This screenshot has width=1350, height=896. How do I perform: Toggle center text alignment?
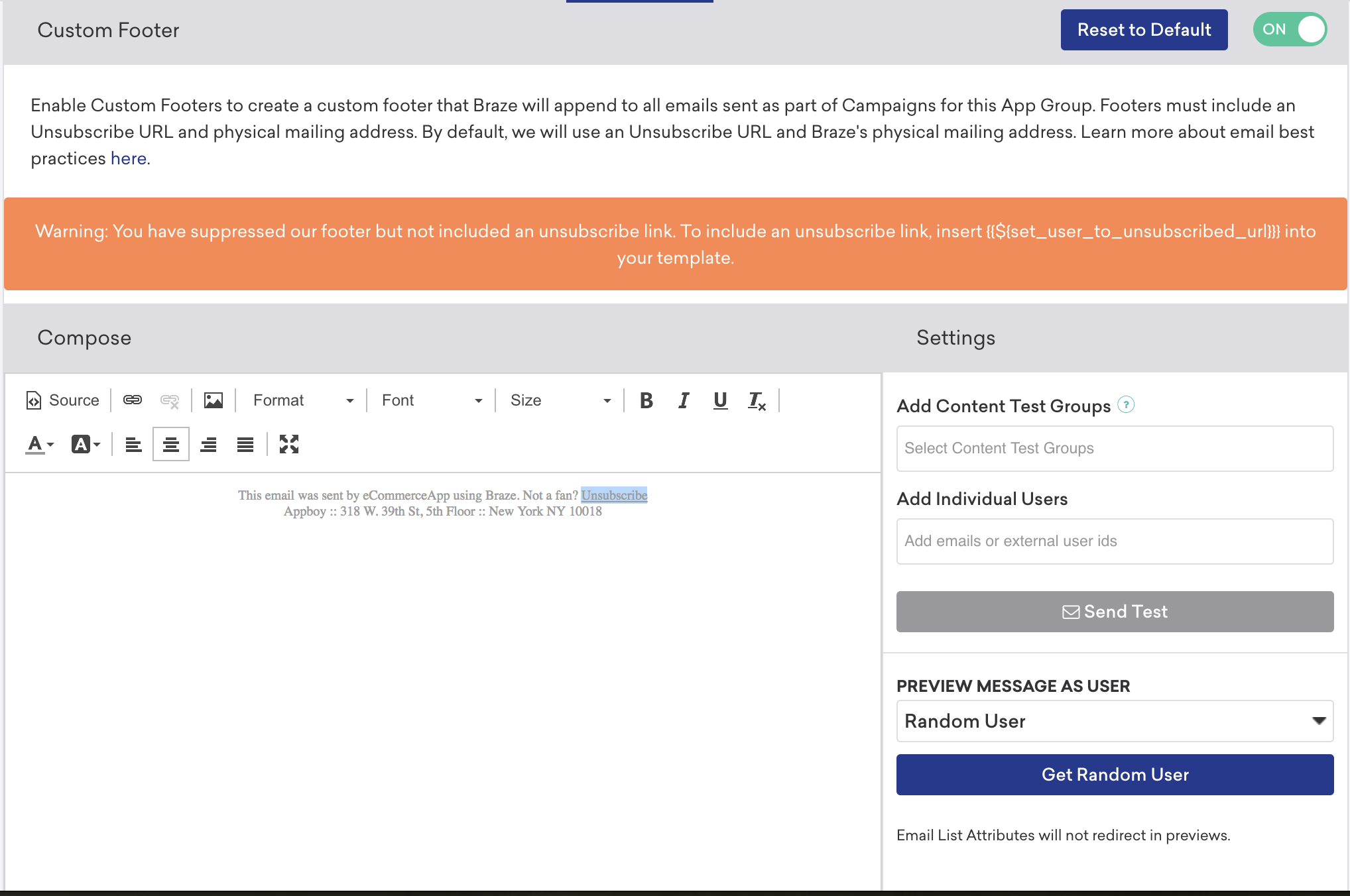coord(170,444)
